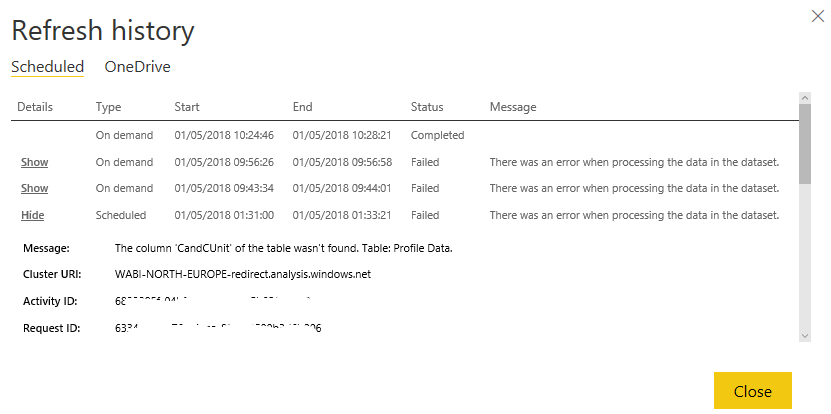Viewport: 831px width, 414px height.
Task: Click the Refresh history title
Action: click(103, 30)
